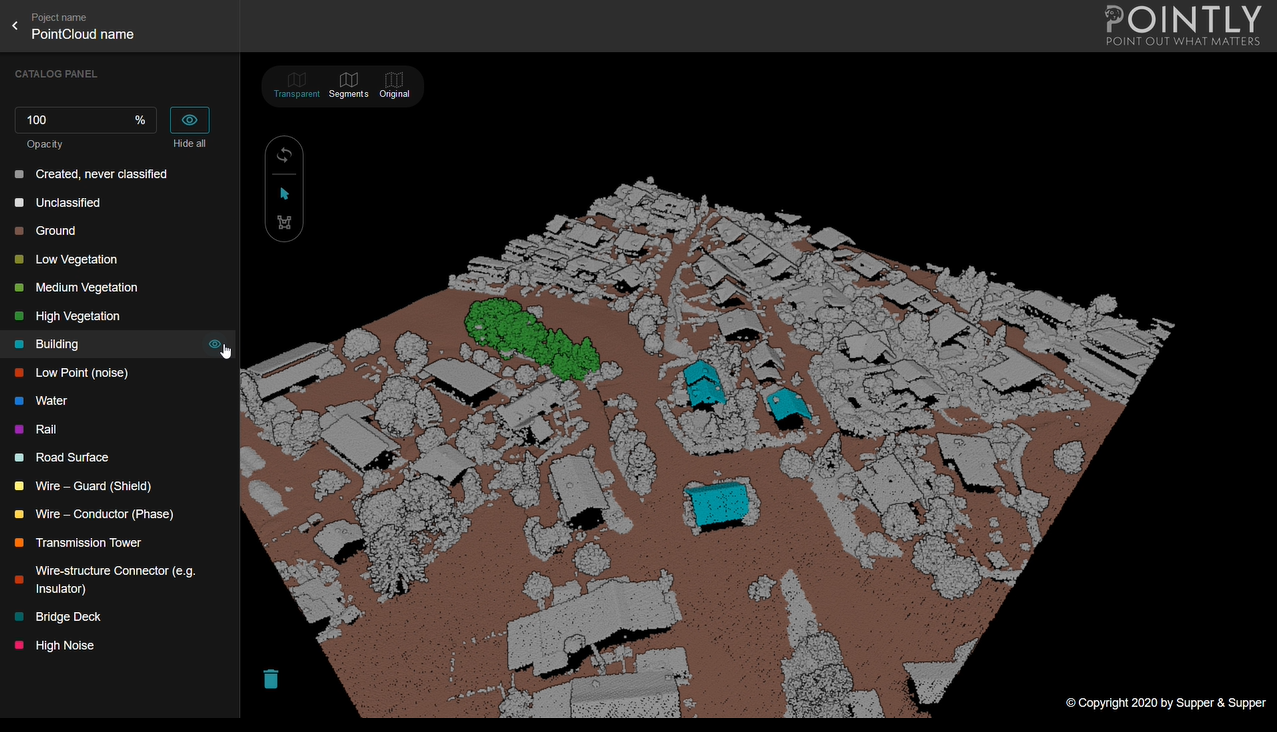
Task: Select the Ground class
Action: (55, 231)
